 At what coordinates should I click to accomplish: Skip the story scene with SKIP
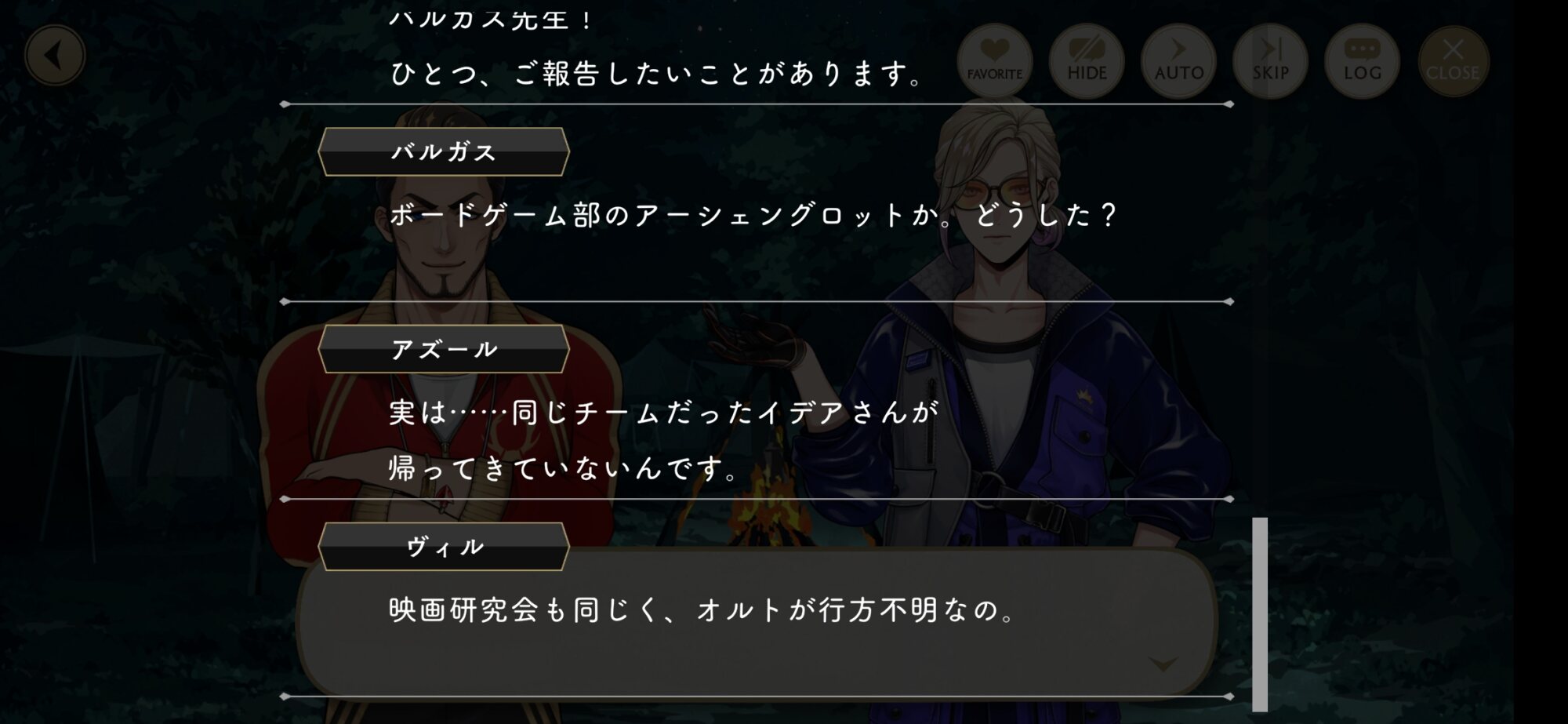[x=1270, y=61]
